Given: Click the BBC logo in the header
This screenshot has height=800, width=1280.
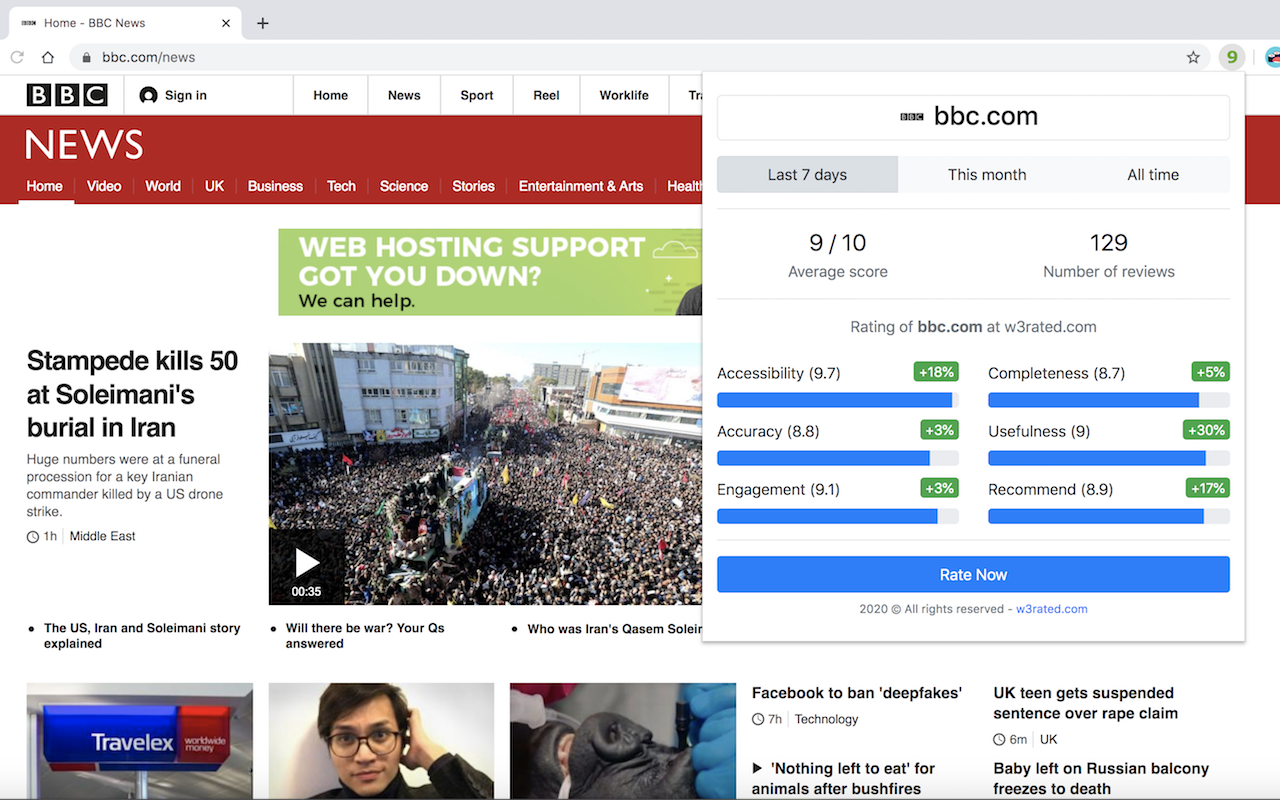Looking at the screenshot, I should click(x=66, y=94).
